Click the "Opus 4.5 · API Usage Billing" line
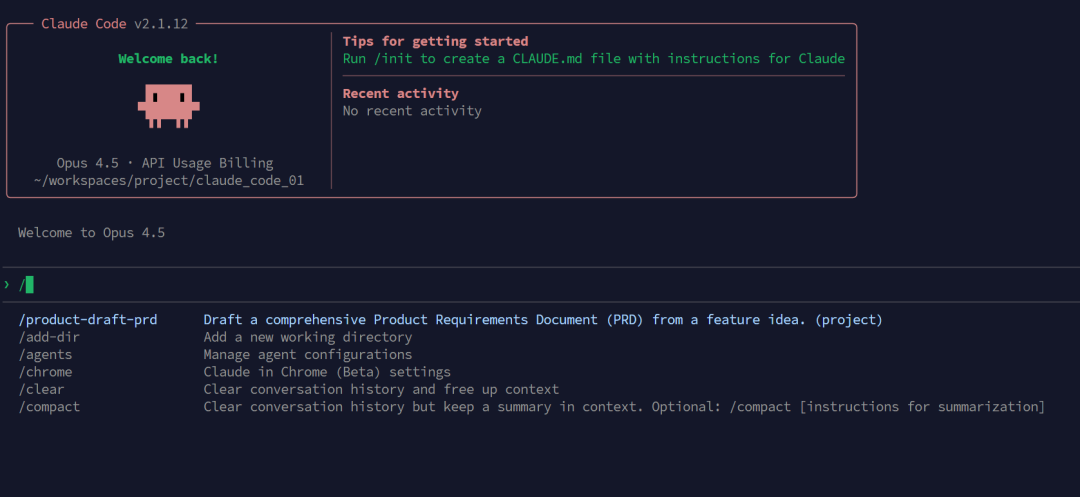Viewport: 1080px width, 497px height. pos(165,163)
